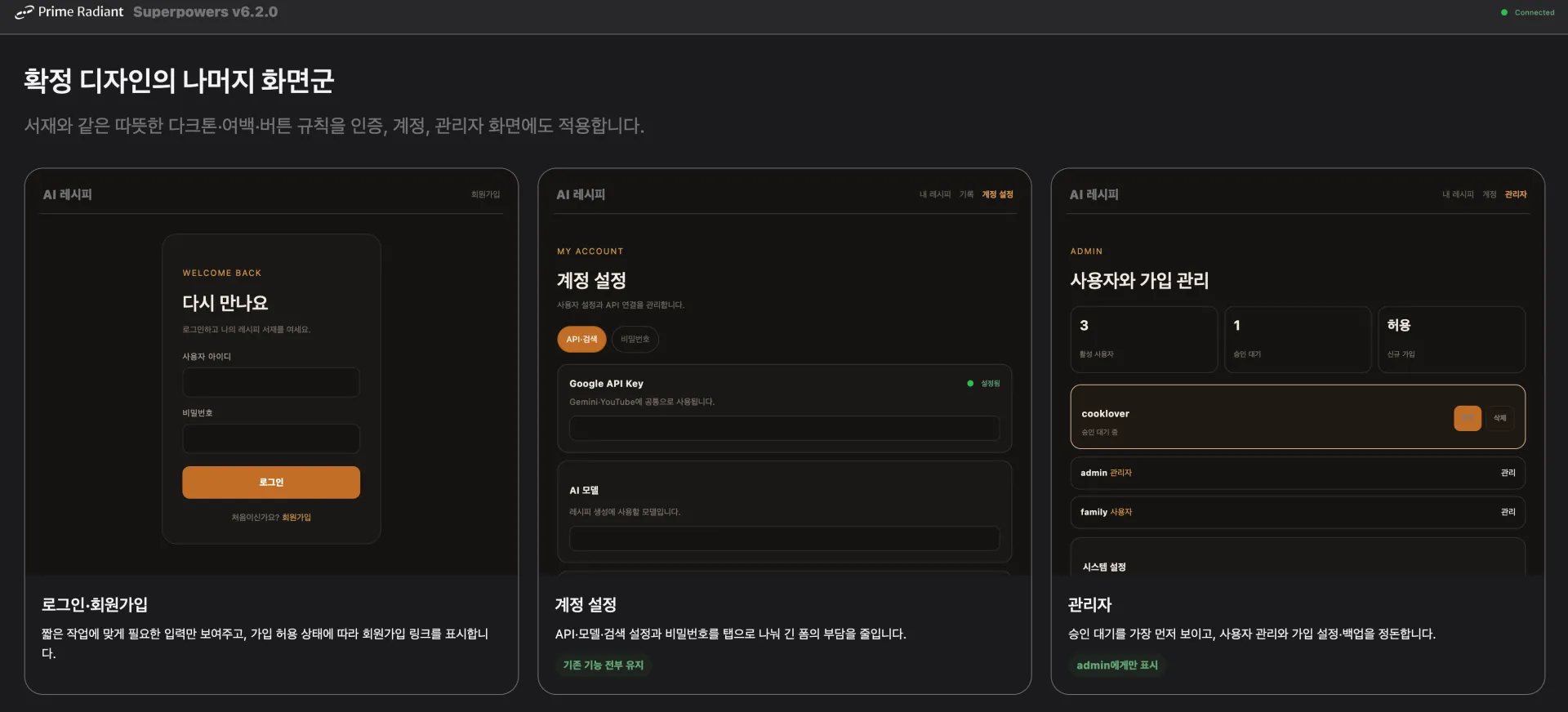The height and width of the screenshot is (712, 1568).
Task: Click the 사용자 아이디 input field
Action: tap(271, 382)
